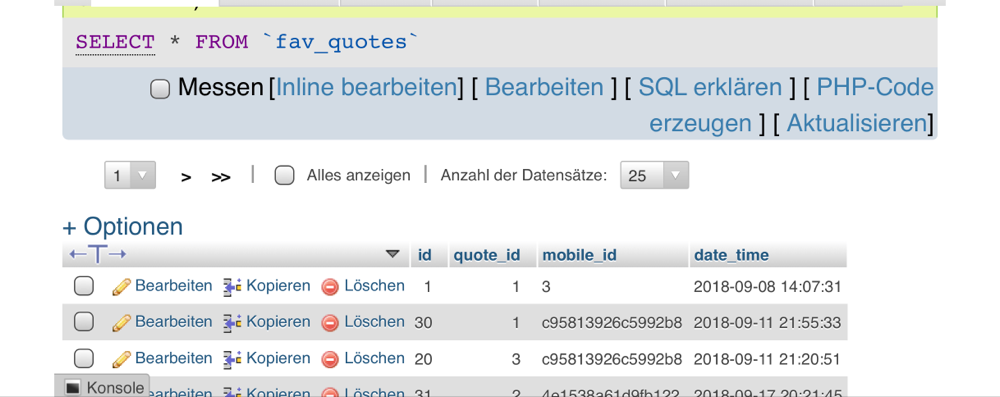The image size is (1000, 397).
Task: Click the PHP-Code erzeugen link
Action: click(x=875, y=87)
